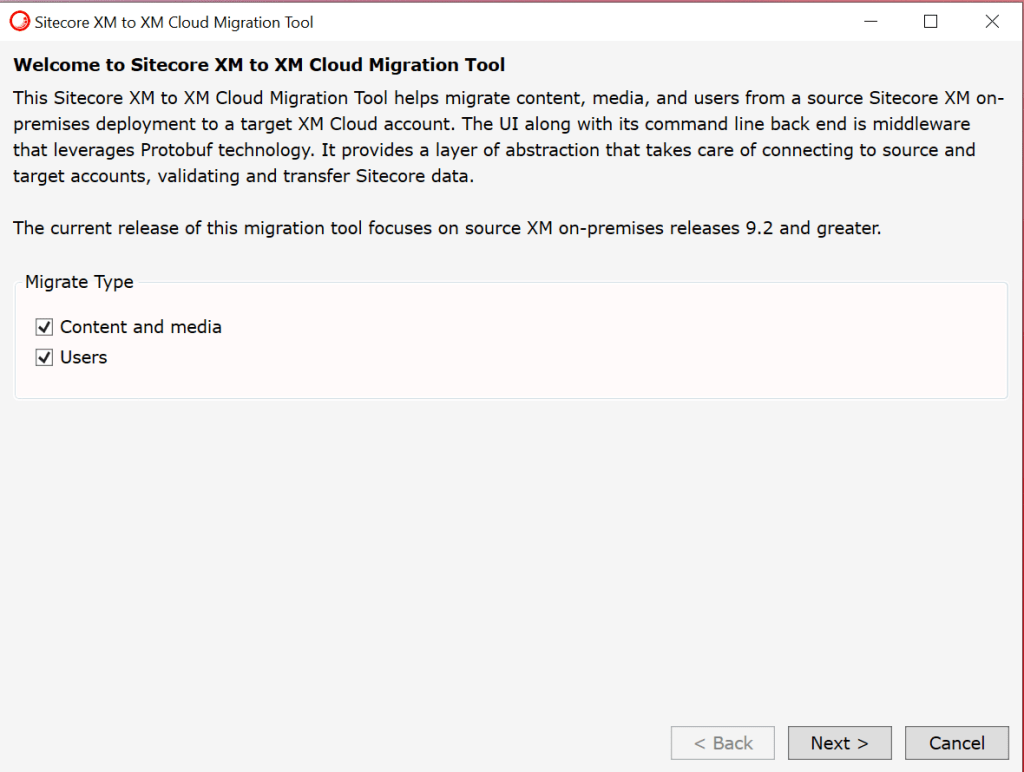Click the Sitecore logo in title bar

[20, 21]
